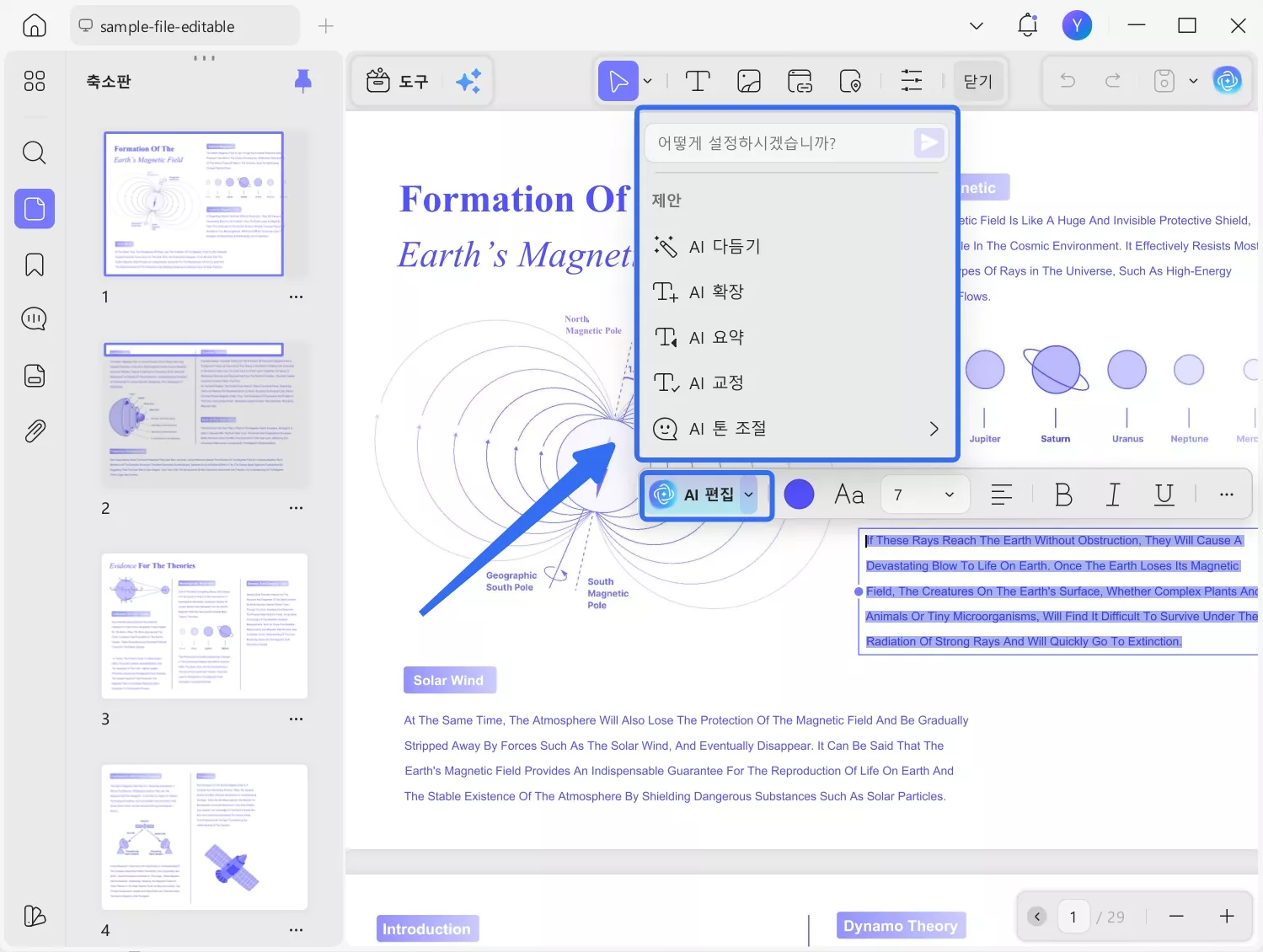
Task: Toggle underline formatting
Action: pos(1164,495)
